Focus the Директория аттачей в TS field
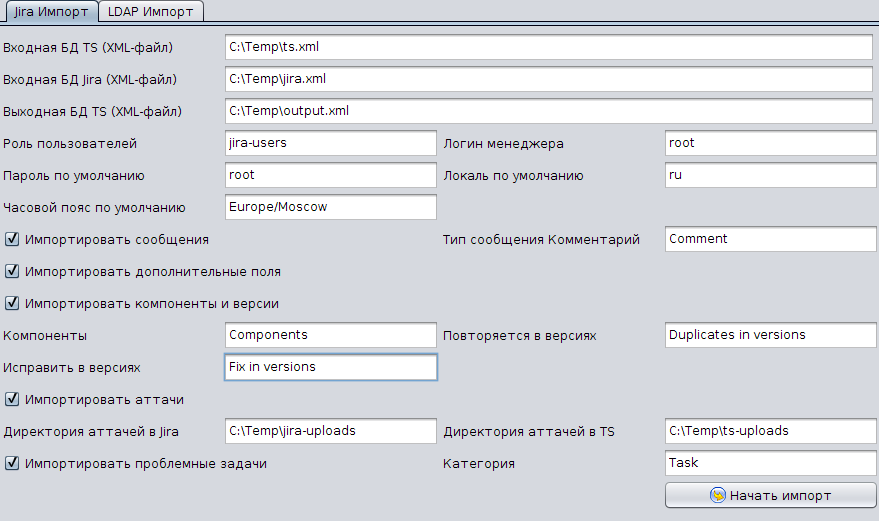Image resolution: width=879 pixels, height=521 pixels. 770,431
